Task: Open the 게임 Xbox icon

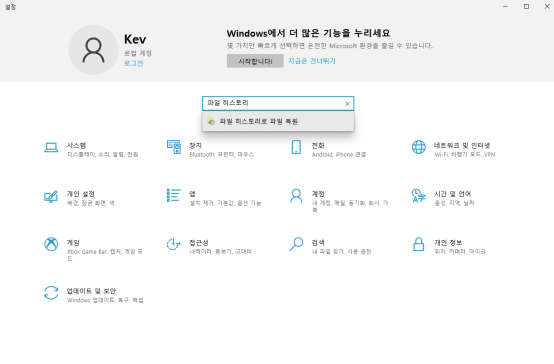Action: pyautogui.click(x=51, y=244)
